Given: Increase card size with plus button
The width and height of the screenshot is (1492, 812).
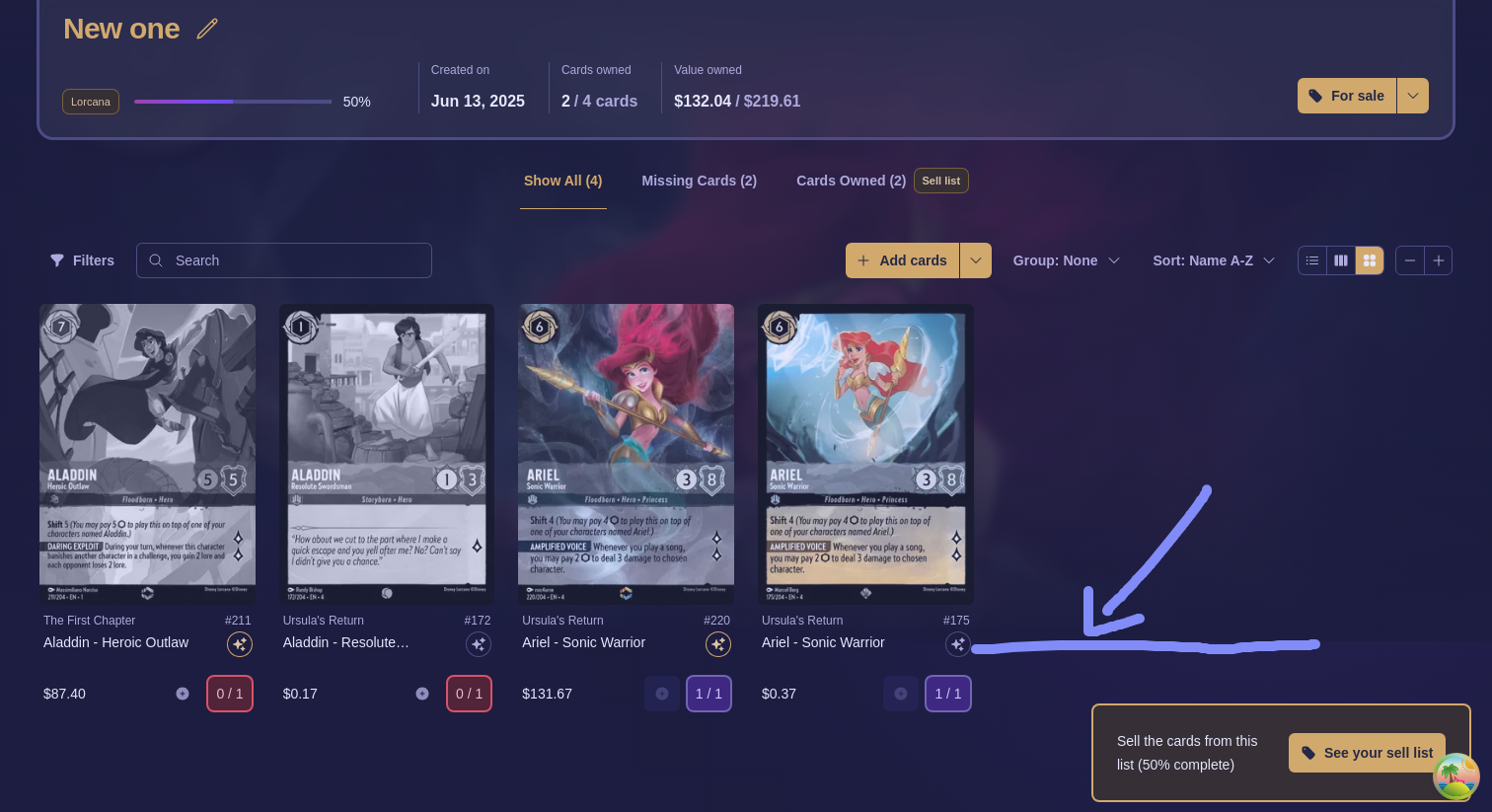Looking at the screenshot, I should tap(1439, 260).
